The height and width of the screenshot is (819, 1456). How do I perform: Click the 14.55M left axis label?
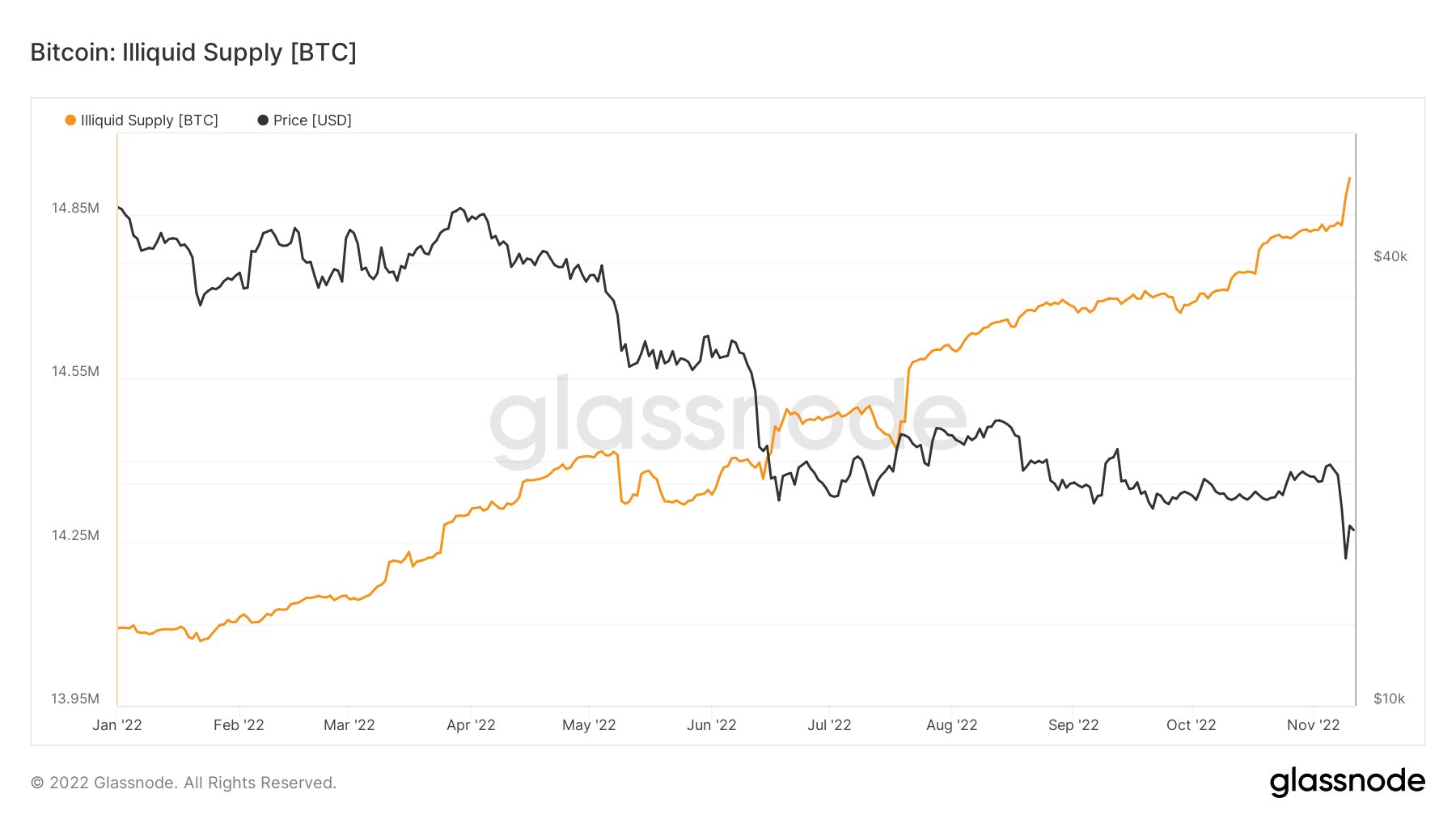[75, 371]
